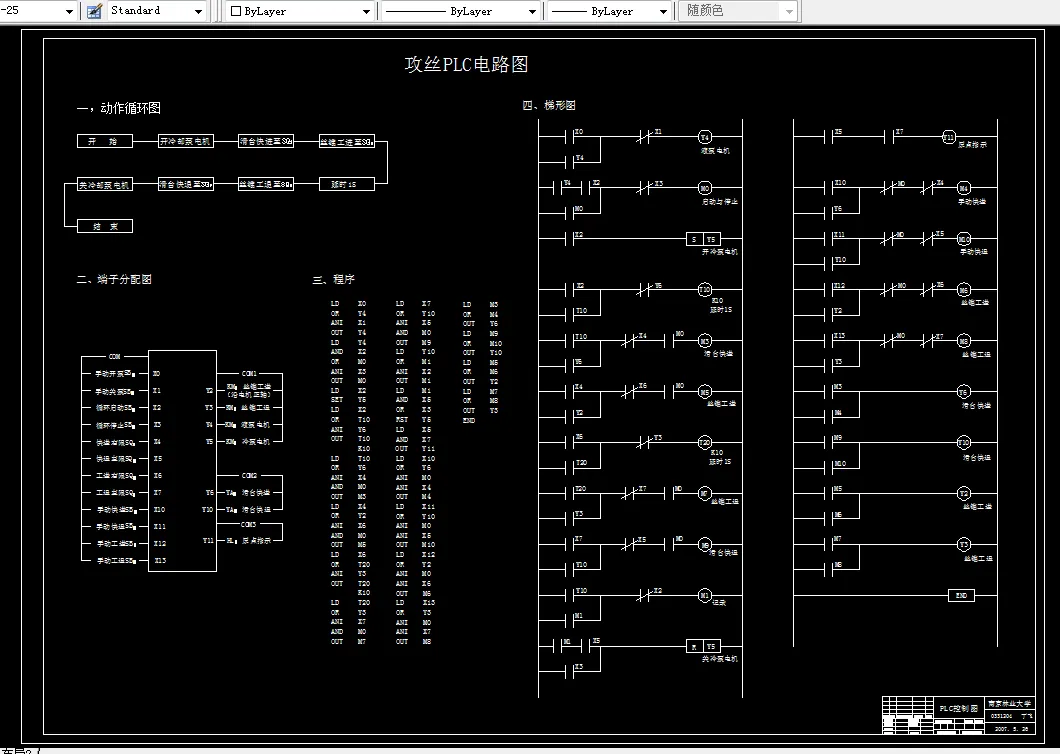Screen dimensions: 1060x754
Task: Select the COM1 terminal label
Action: (249, 373)
